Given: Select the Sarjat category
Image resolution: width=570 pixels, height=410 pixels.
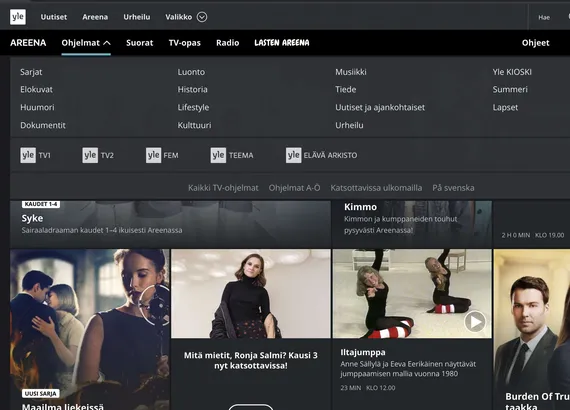Looking at the screenshot, I should [31, 72].
